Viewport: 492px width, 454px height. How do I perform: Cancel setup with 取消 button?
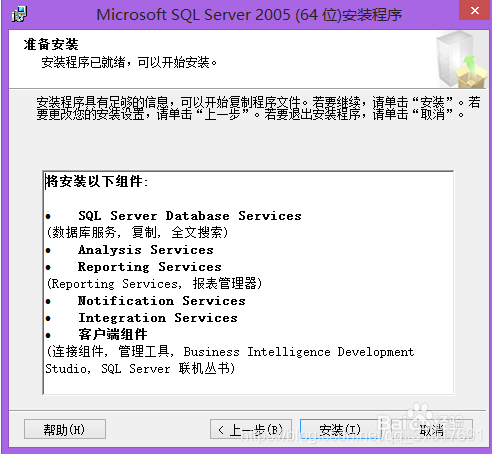(431, 429)
